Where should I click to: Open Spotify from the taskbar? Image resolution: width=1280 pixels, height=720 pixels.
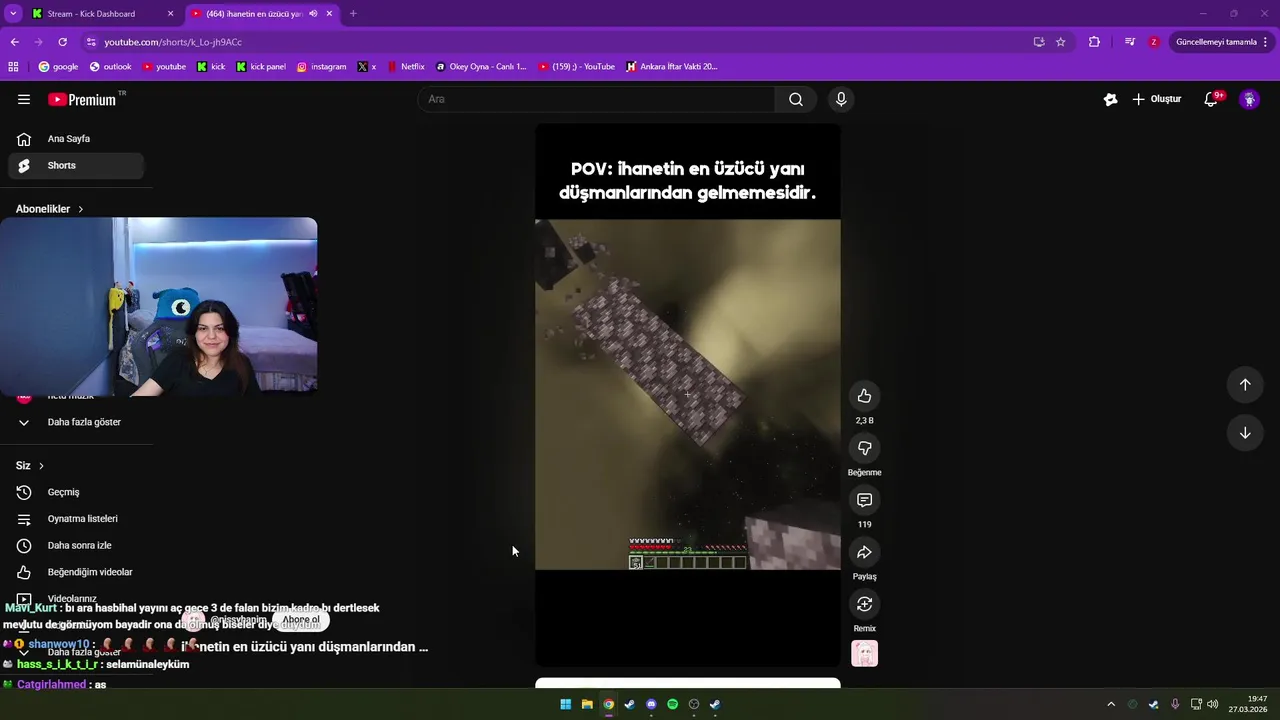(x=673, y=704)
